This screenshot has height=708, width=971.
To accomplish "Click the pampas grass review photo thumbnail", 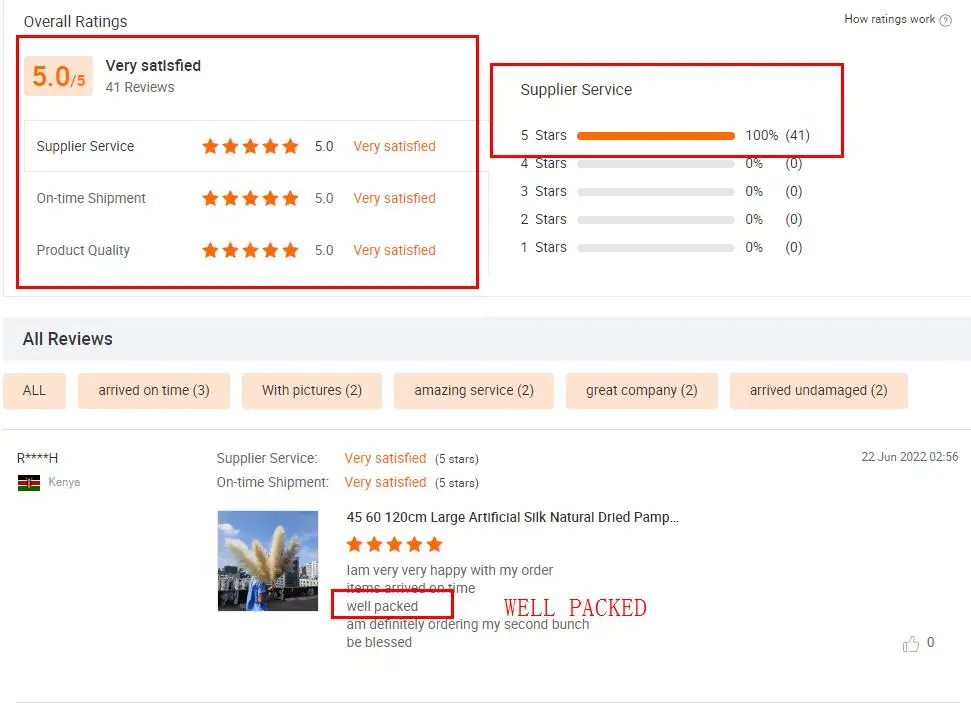I will [x=268, y=561].
